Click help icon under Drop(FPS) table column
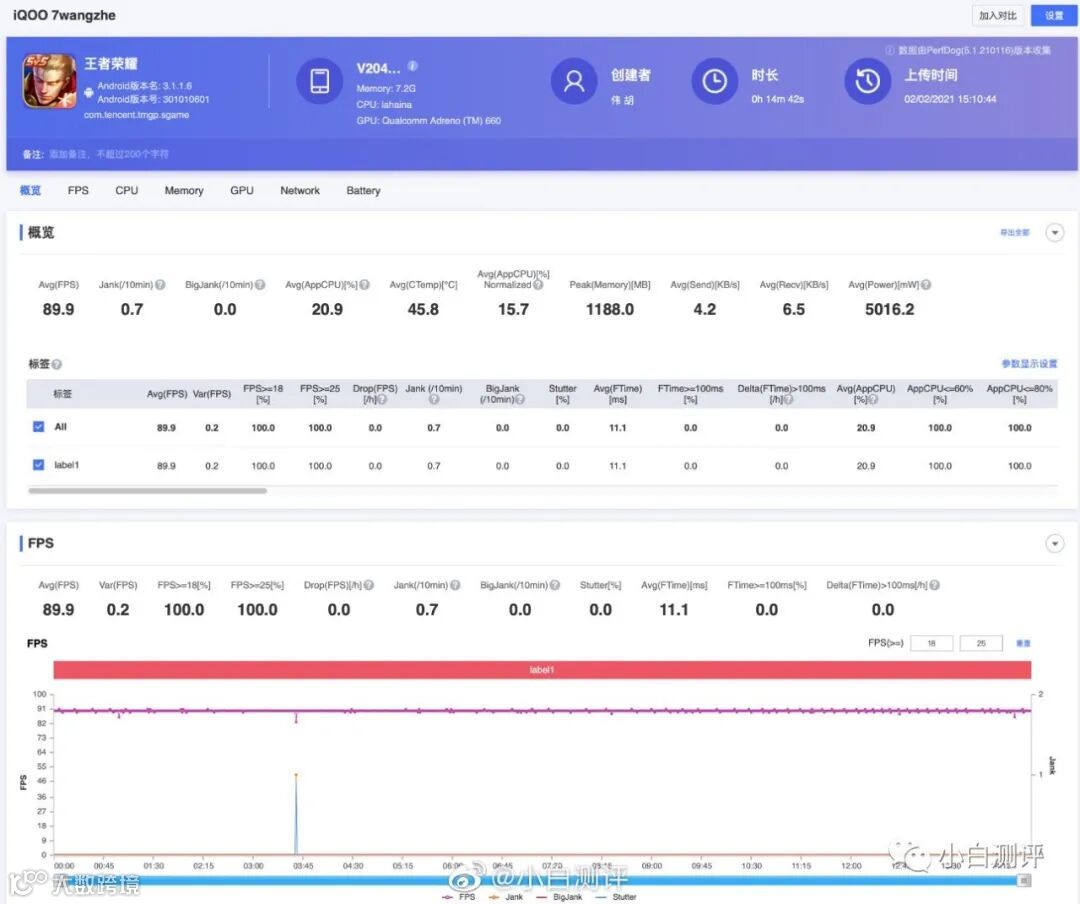This screenshot has width=1080, height=904. pyautogui.click(x=382, y=400)
